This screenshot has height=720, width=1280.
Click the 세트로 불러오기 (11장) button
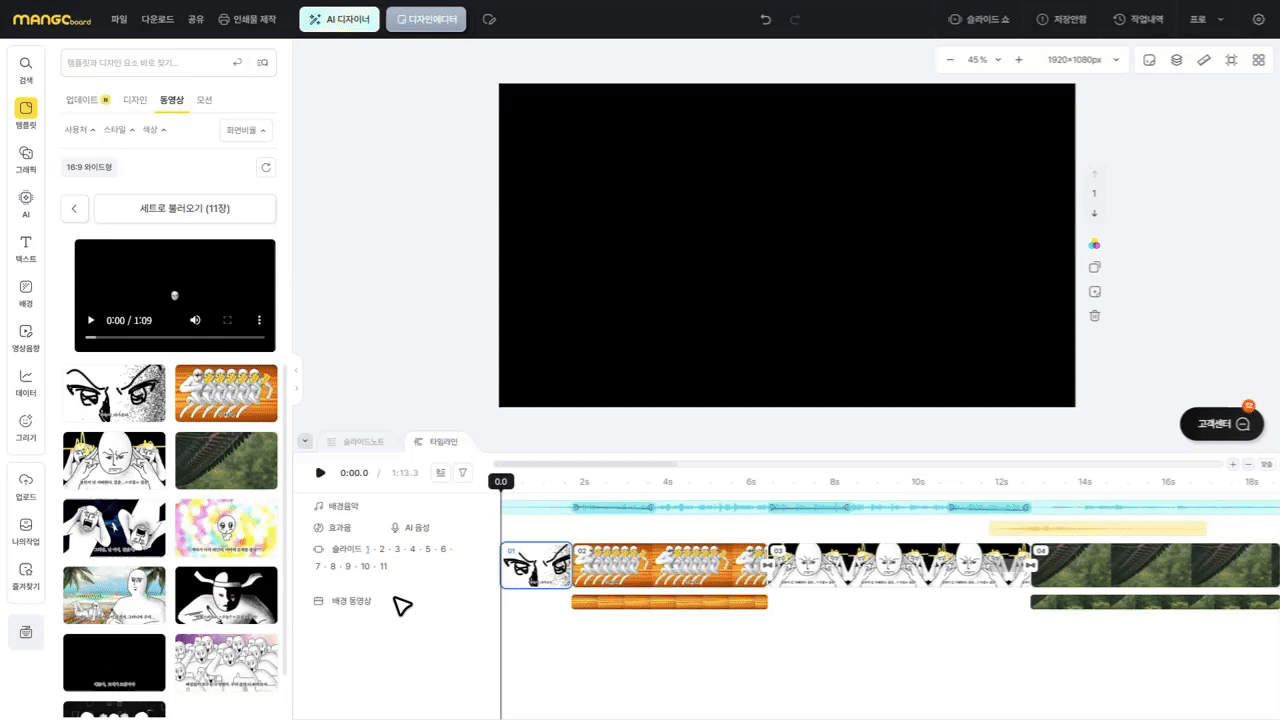pos(185,209)
